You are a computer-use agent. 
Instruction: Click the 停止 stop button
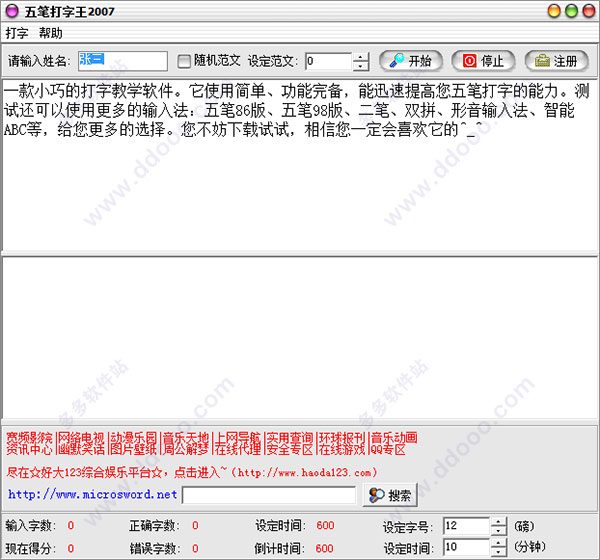point(483,61)
